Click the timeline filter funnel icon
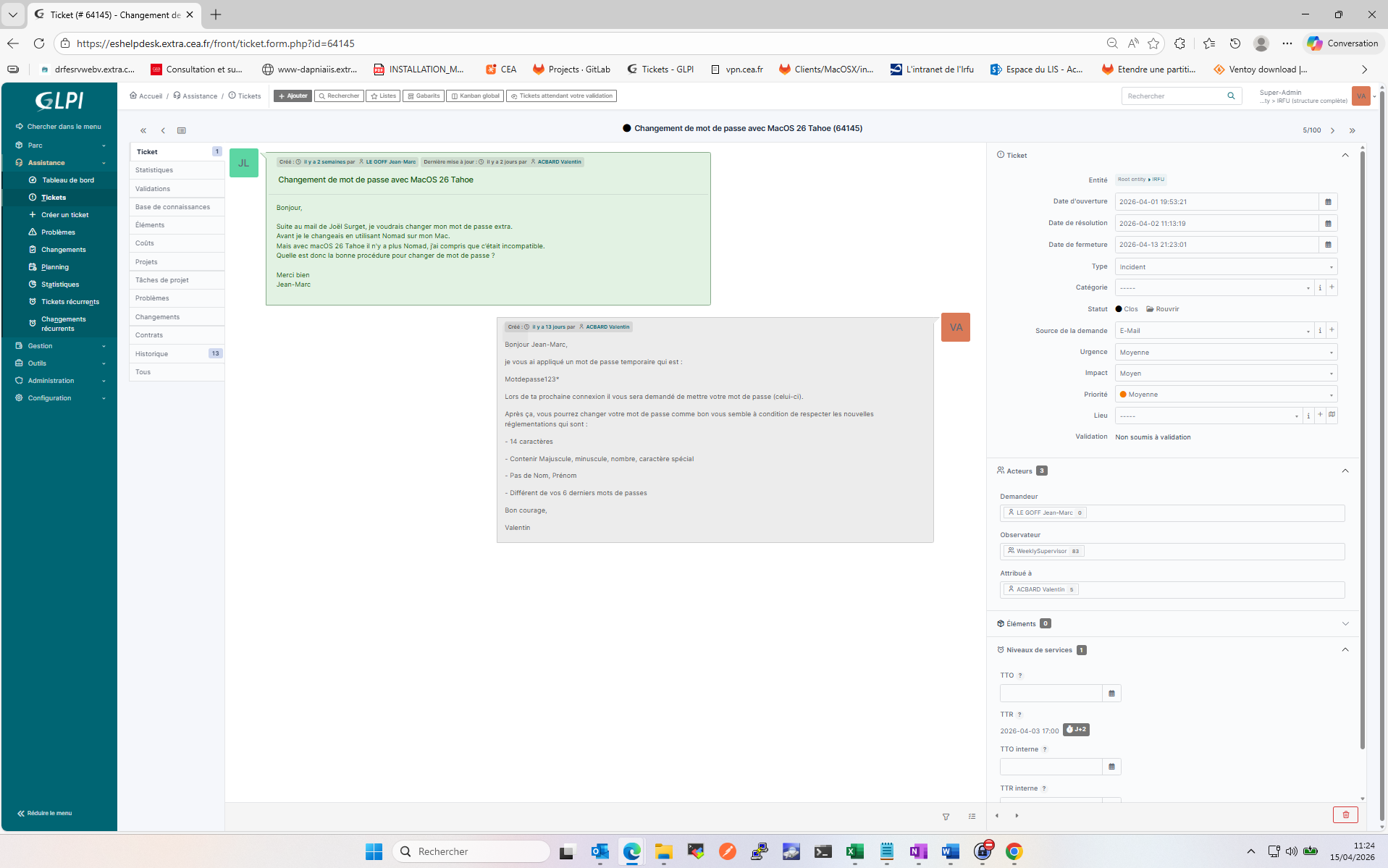The height and width of the screenshot is (868, 1388). pos(946,817)
